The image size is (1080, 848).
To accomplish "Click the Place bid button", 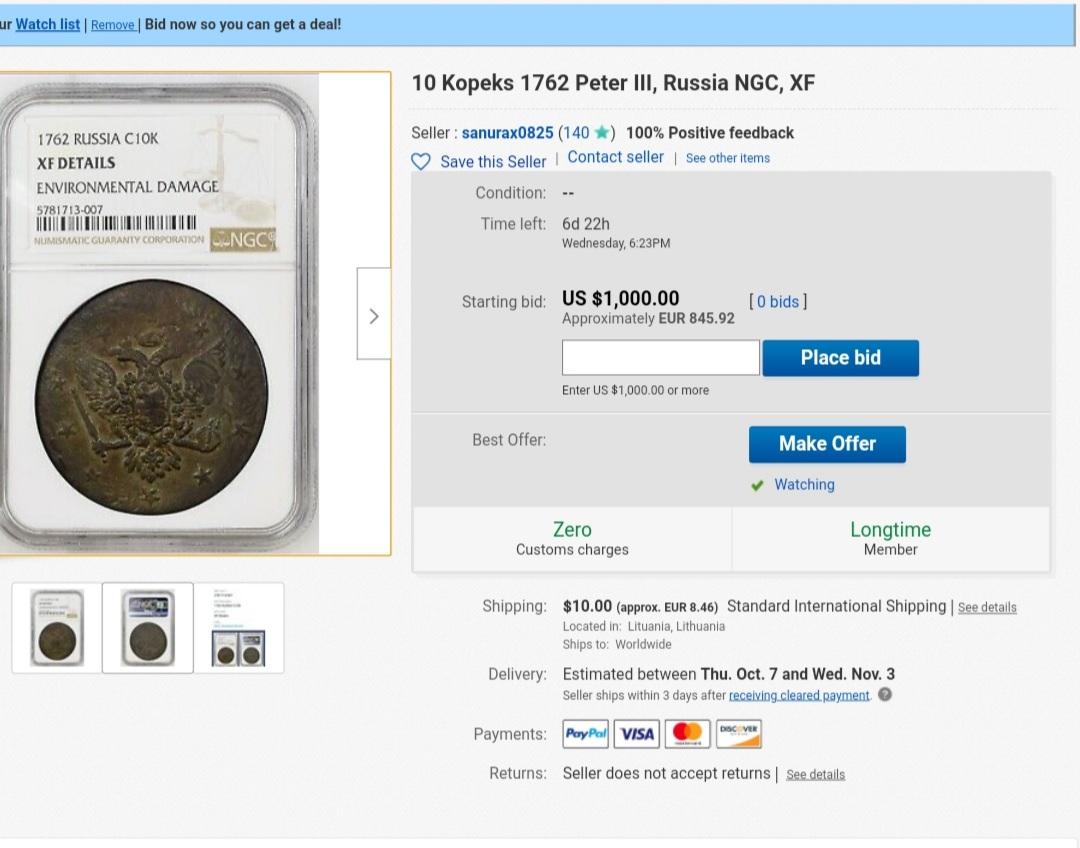I will click(x=840, y=358).
